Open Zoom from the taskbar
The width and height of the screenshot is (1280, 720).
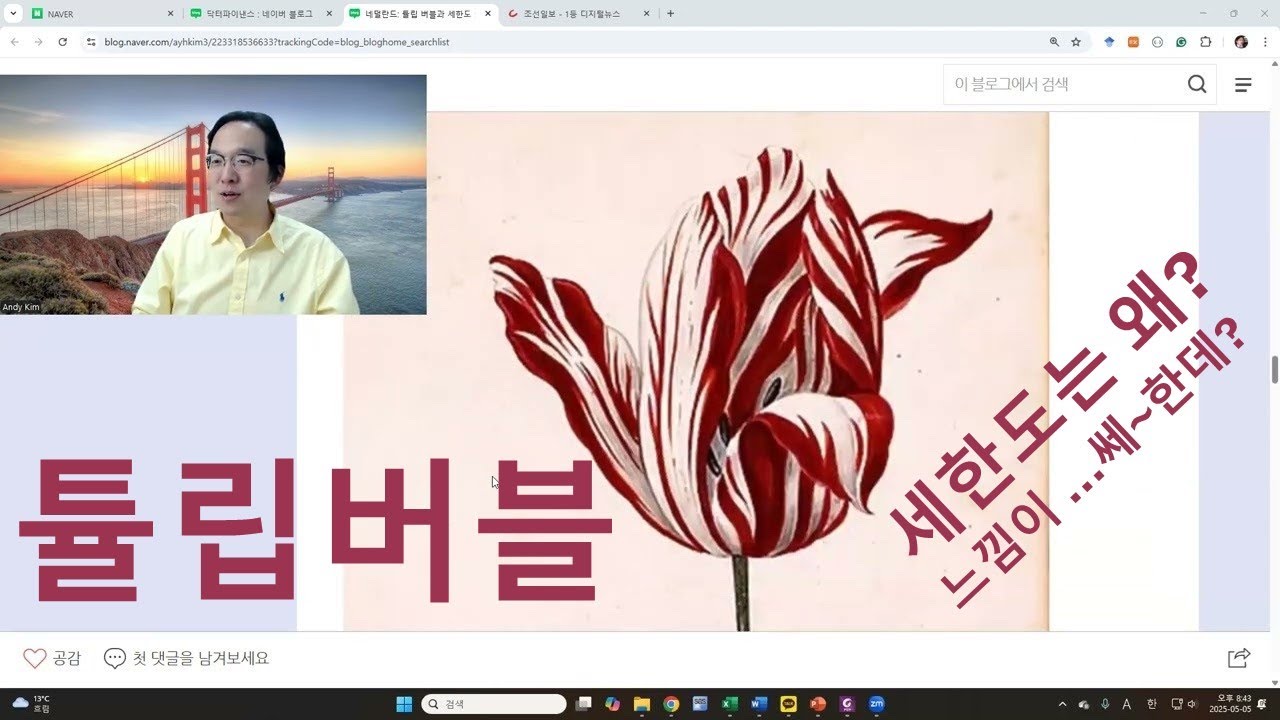(x=877, y=704)
